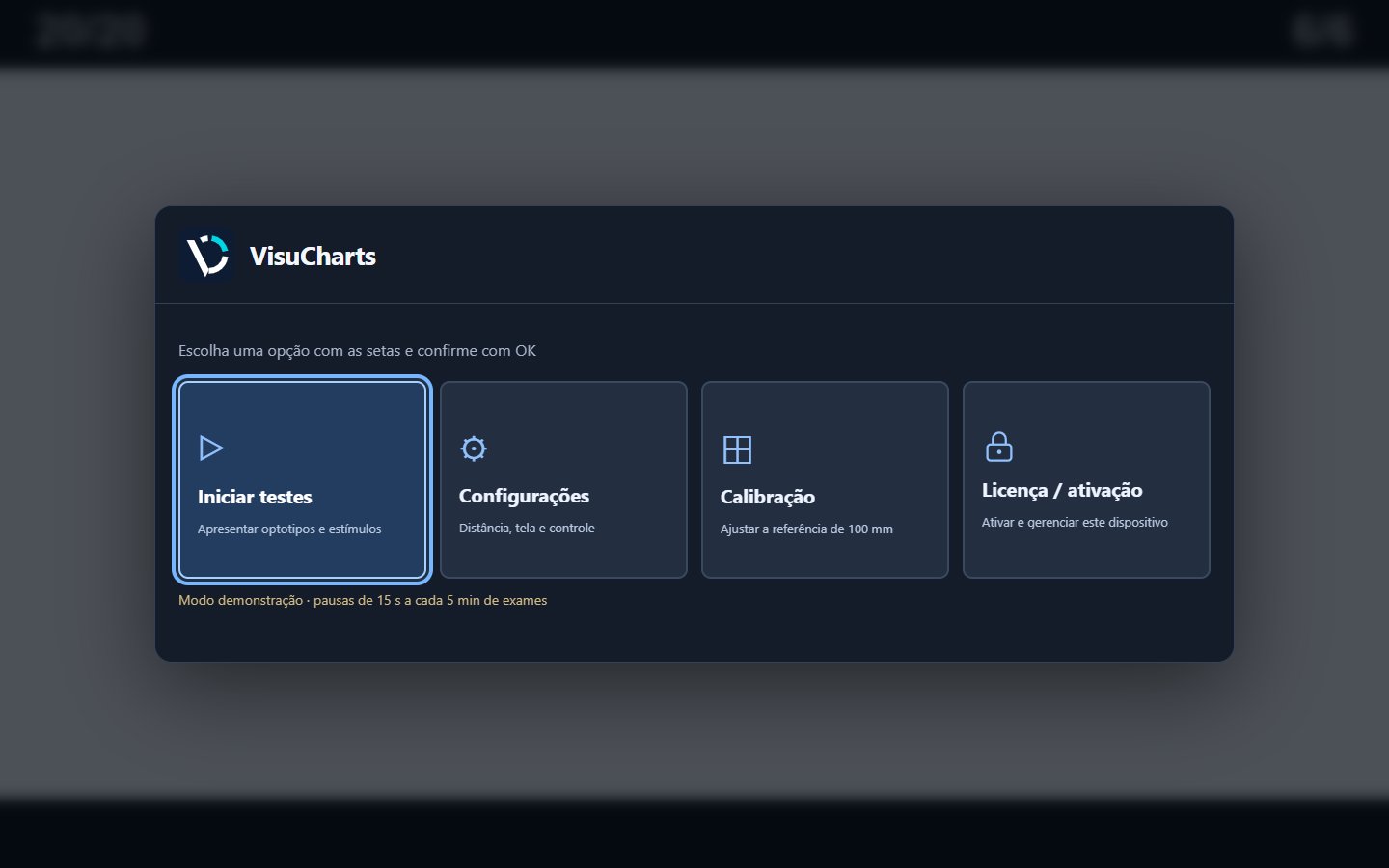Click 'Escolha uma opção com as setas' instruction

[357, 351]
